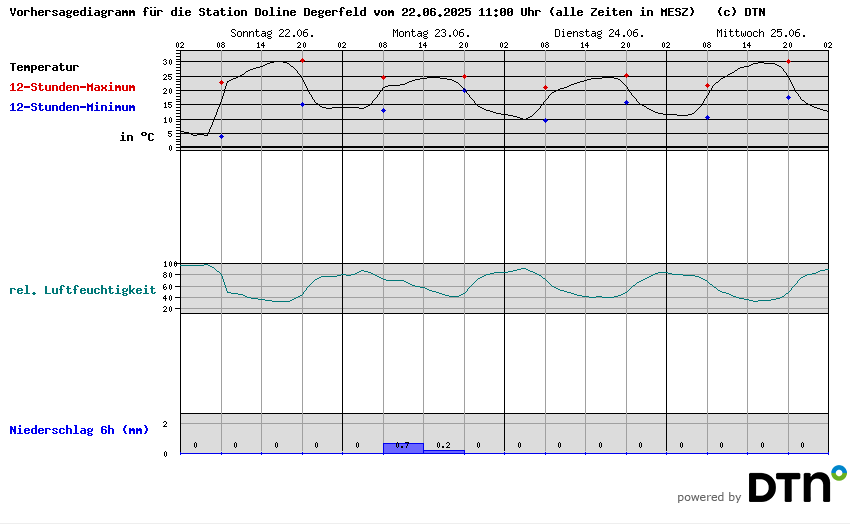This screenshot has width=850, height=524.
Task: Click the 0.7 mm precipitation bar
Action: (403, 448)
